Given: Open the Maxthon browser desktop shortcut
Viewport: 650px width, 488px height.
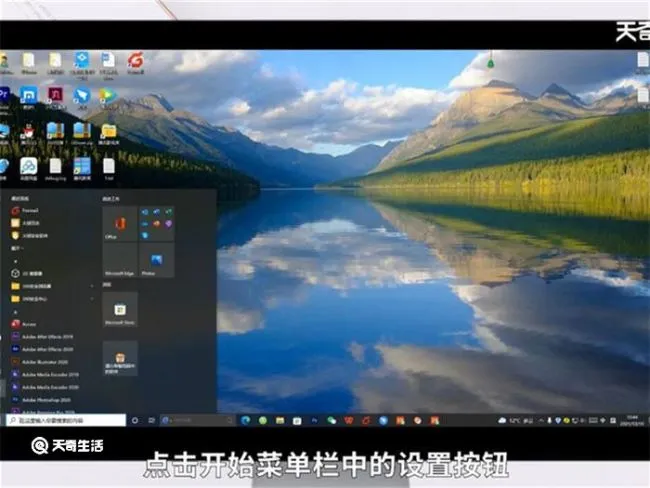Looking at the screenshot, I should pos(29,98).
